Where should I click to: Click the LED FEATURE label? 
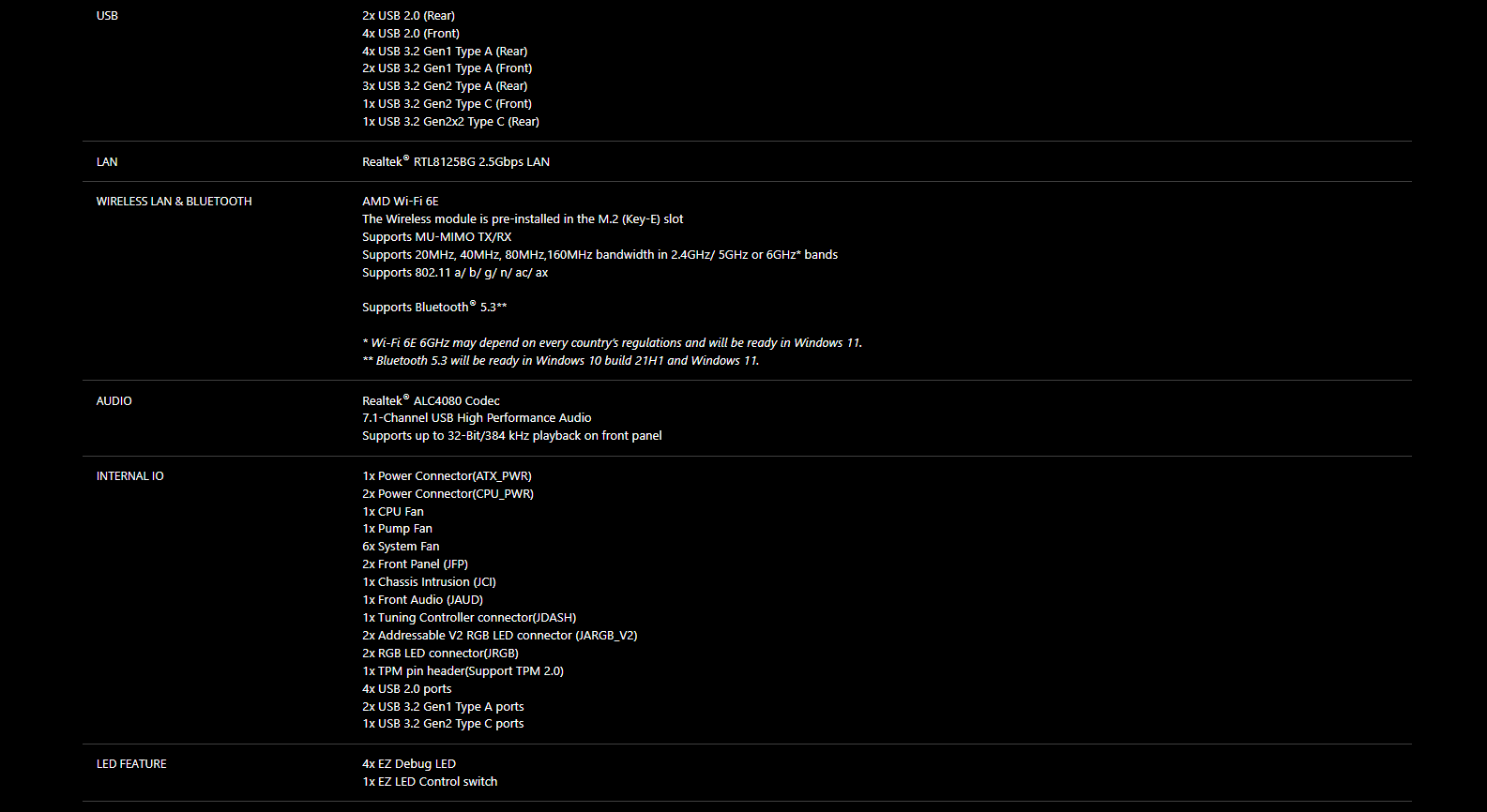point(131,764)
